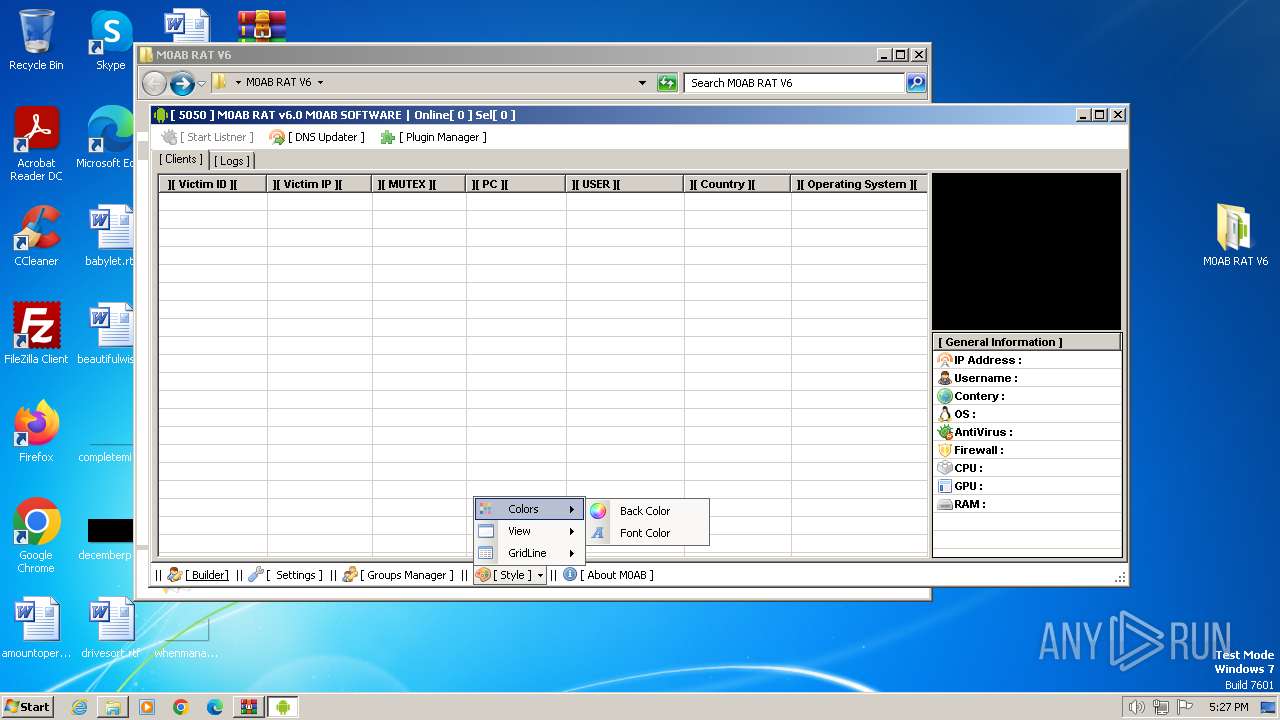Switch to the Clients tab

tap(181, 159)
